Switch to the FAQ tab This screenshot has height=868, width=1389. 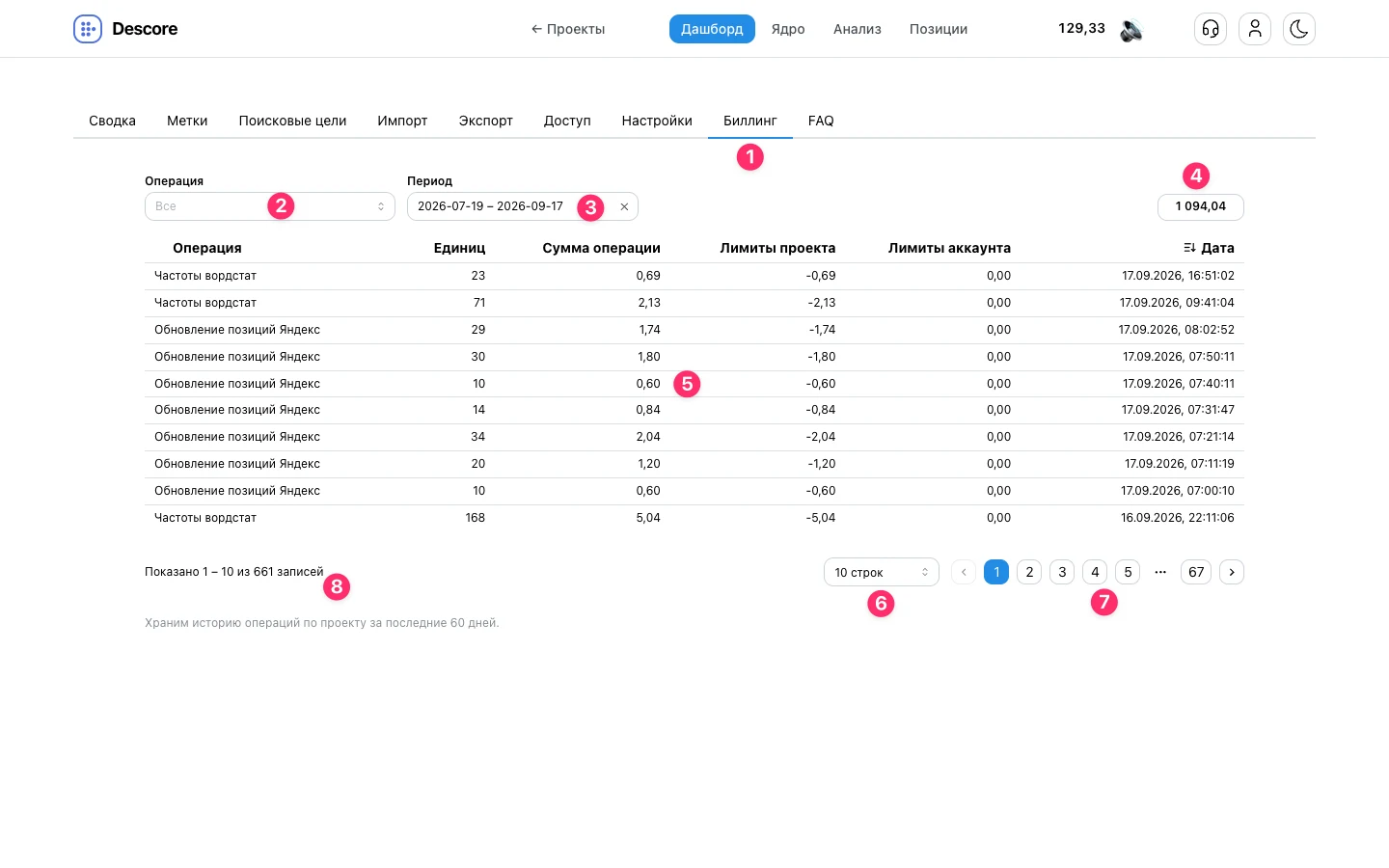[x=821, y=121]
